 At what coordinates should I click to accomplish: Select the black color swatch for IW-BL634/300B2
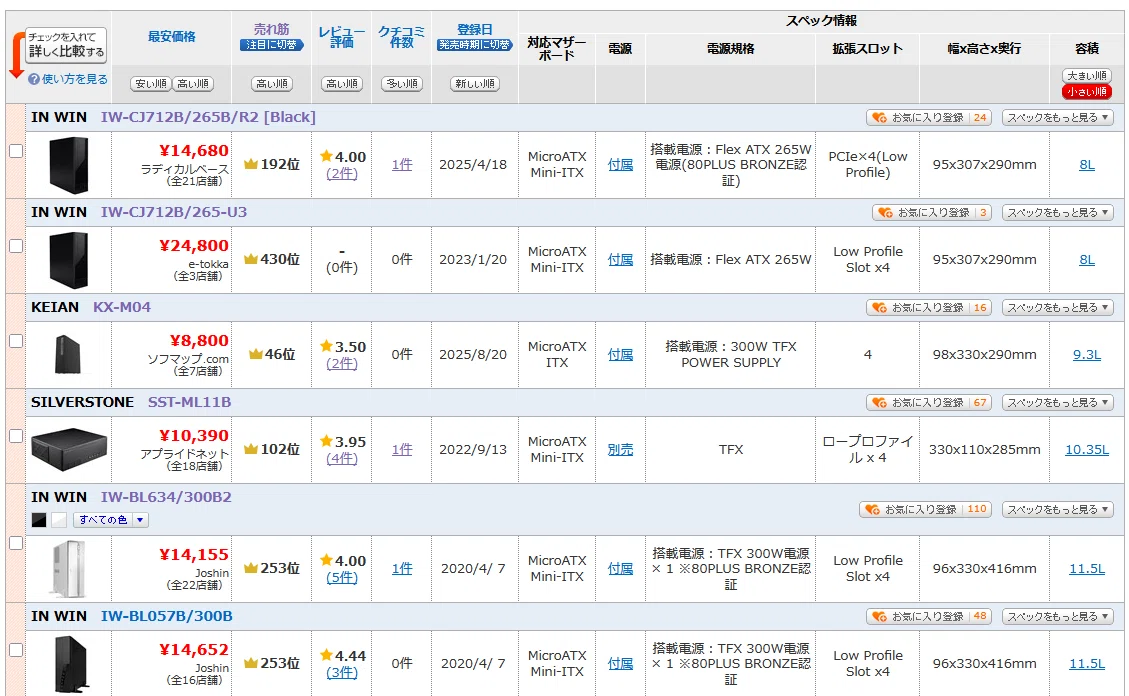point(39,520)
